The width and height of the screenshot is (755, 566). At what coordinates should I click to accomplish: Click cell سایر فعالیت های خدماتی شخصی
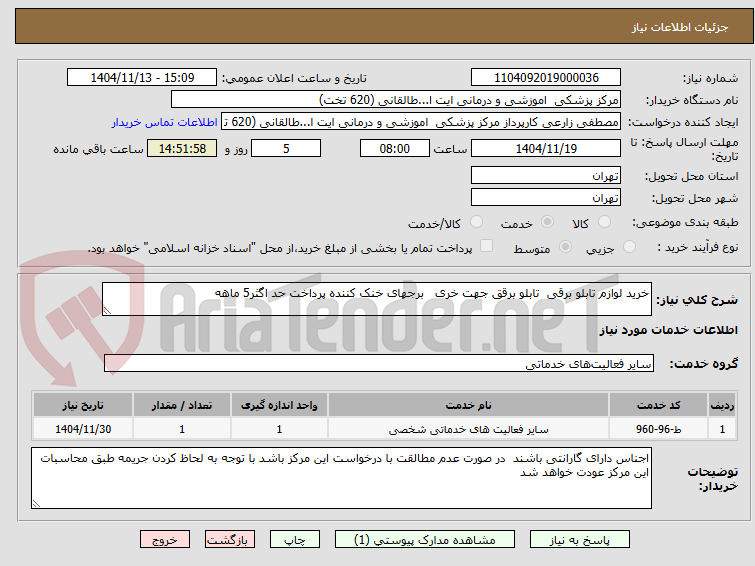[x=468, y=429]
